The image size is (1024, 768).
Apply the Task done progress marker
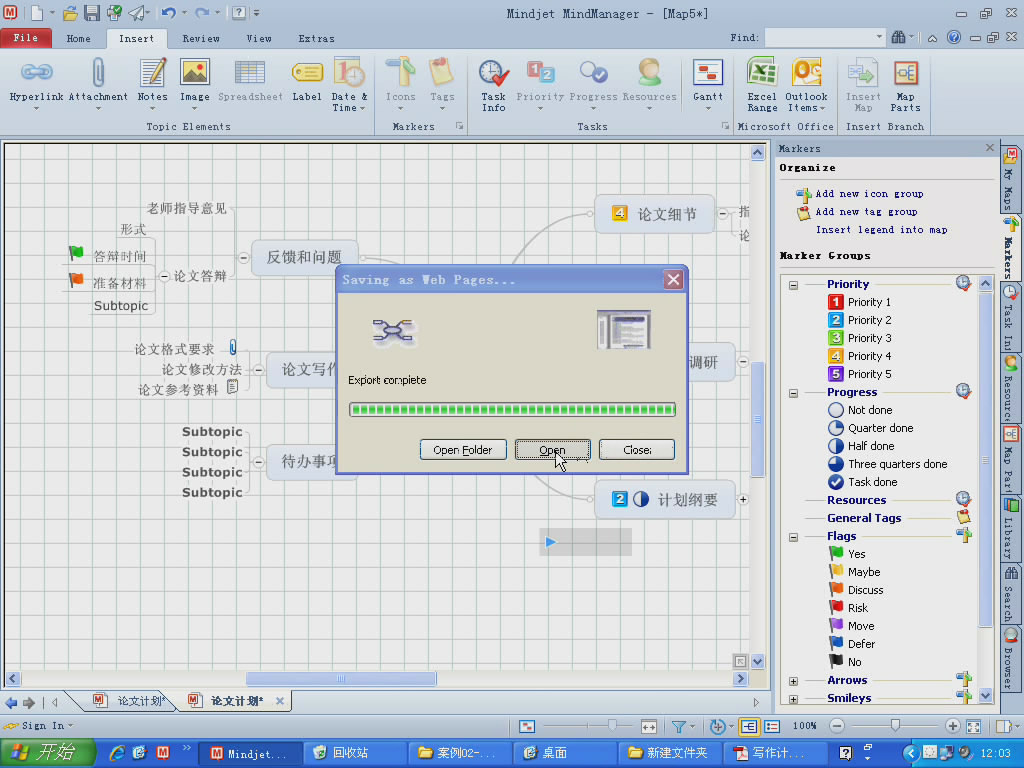click(x=862, y=482)
